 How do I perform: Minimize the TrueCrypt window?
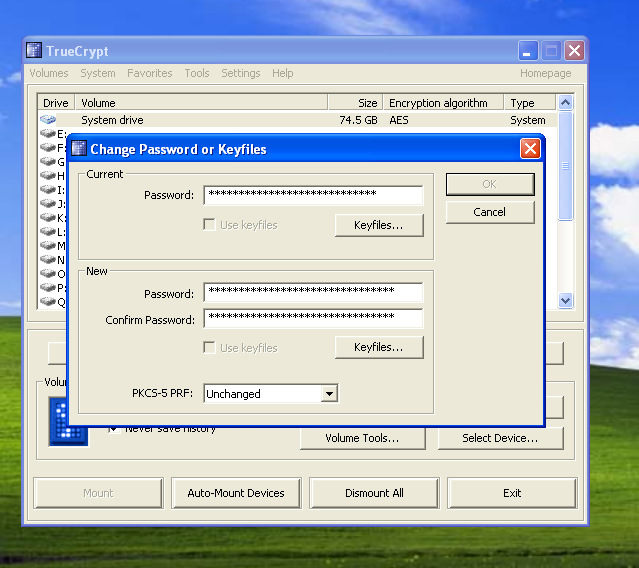click(528, 51)
